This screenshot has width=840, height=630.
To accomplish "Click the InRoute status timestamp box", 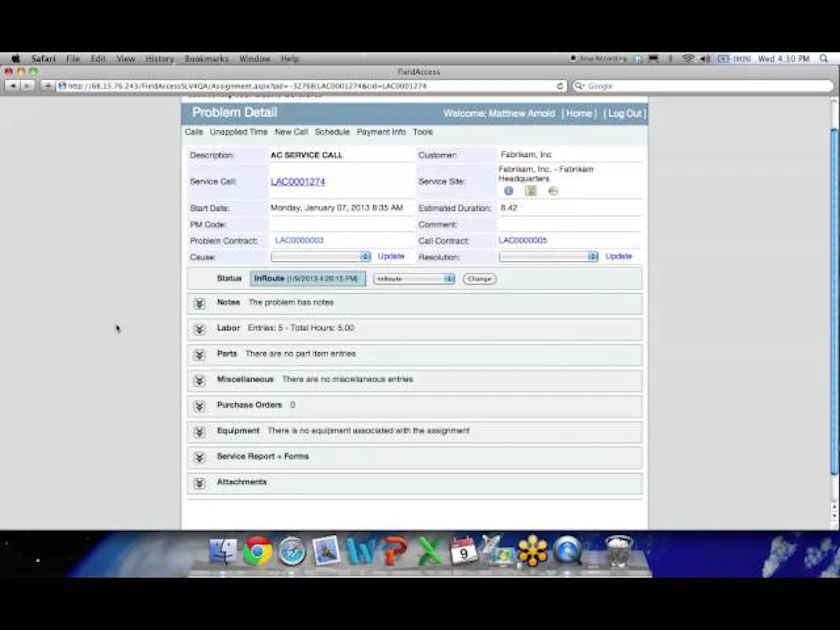I will click(x=308, y=279).
